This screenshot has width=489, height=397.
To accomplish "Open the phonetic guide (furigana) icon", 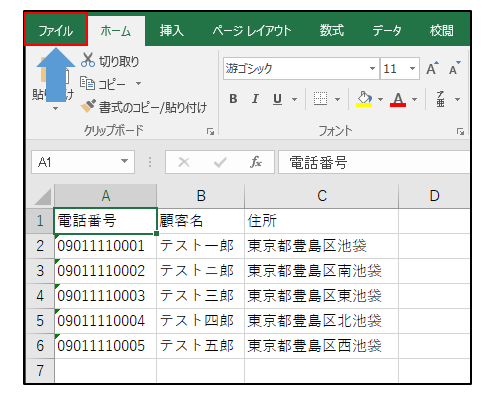I will (440, 99).
